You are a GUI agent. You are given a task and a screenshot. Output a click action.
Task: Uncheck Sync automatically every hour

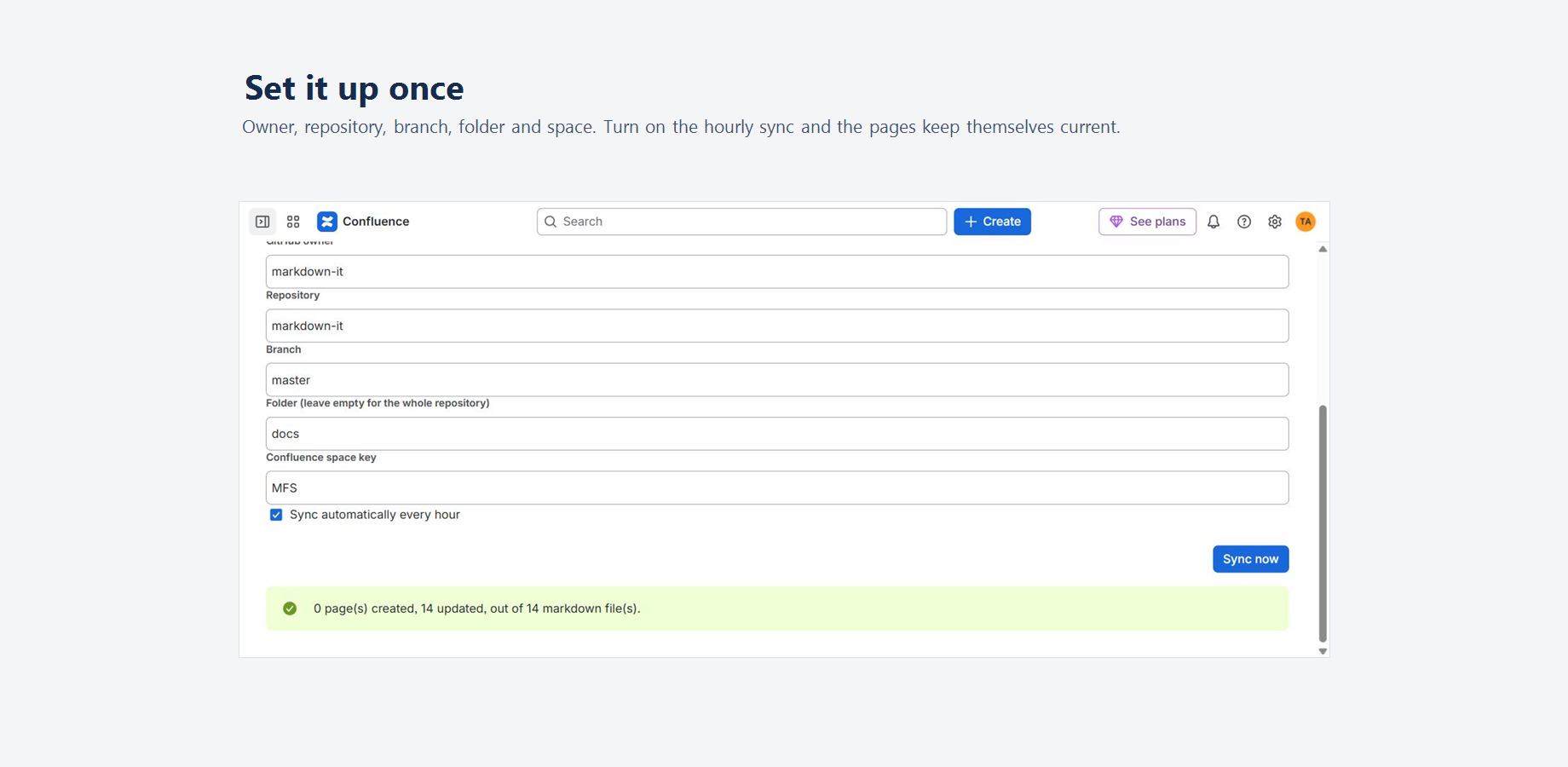(276, 515)
